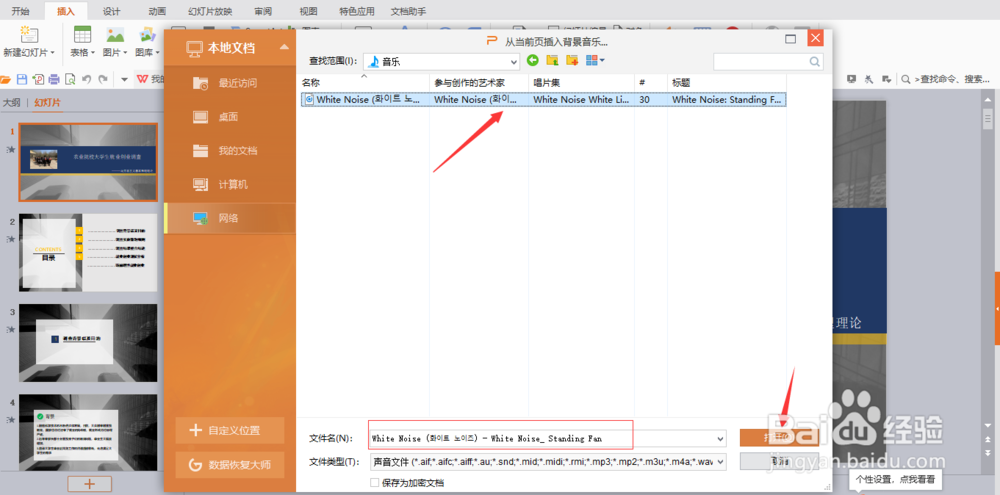Click the undo arrow icon
Screen dimensions: 1000x495
pos(86,80)
